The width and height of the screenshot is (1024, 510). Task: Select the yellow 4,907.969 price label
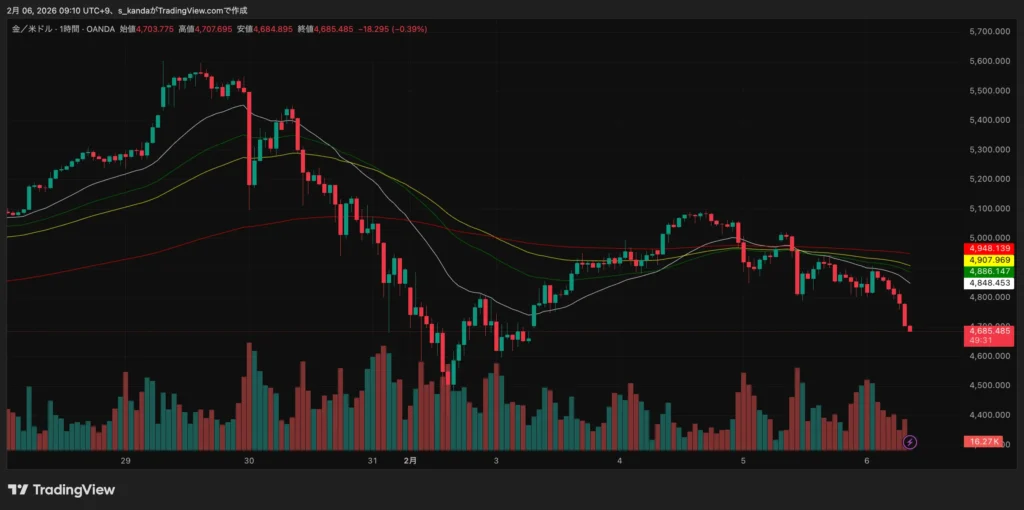(988, 260)
